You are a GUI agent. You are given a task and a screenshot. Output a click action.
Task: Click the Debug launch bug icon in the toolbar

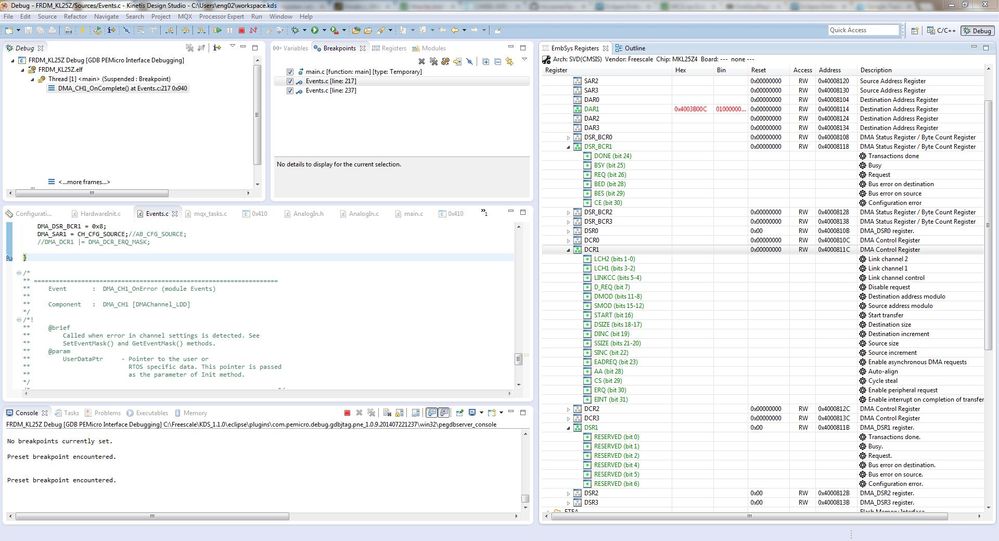point(294,30)
